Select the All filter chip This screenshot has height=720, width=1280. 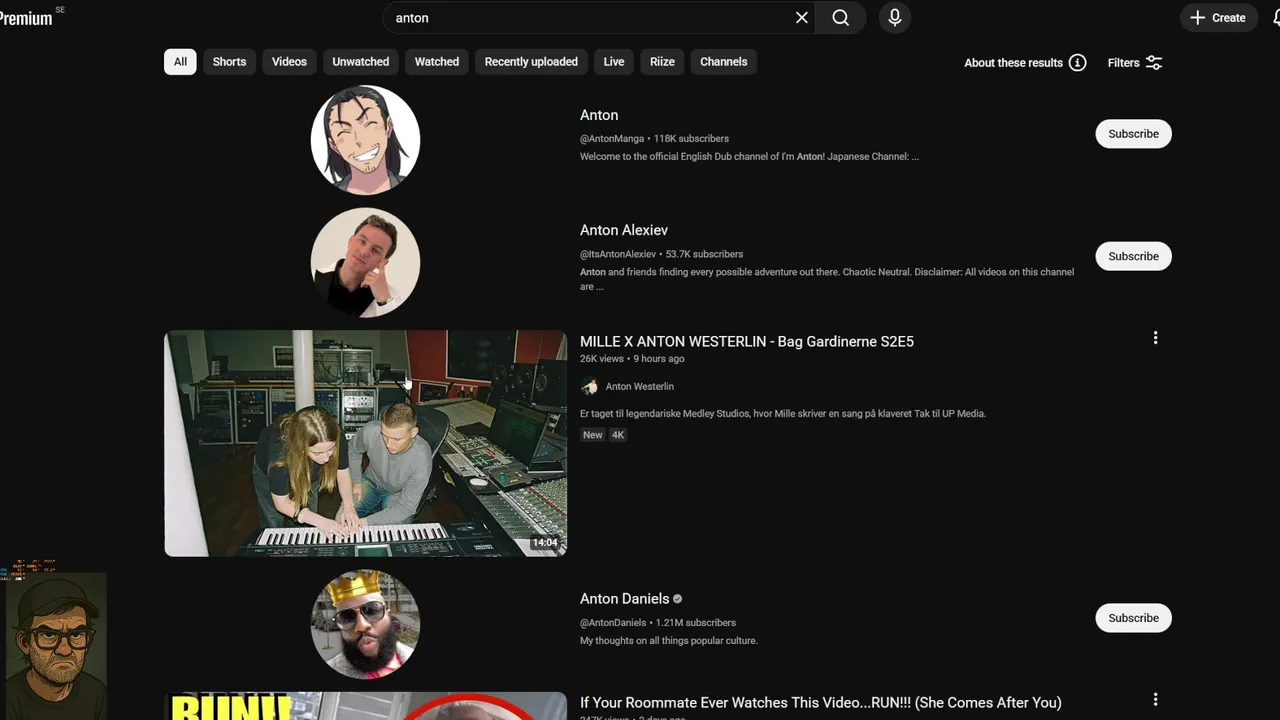click(180, 62)
